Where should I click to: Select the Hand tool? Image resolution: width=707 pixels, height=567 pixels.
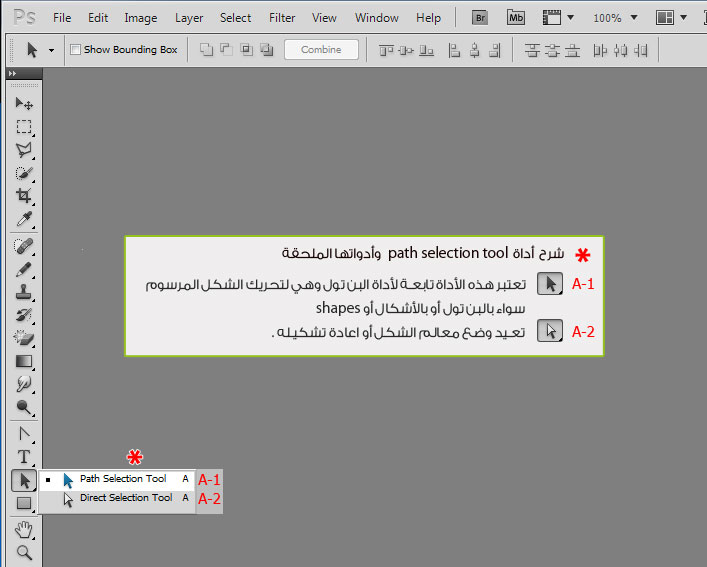24,530
